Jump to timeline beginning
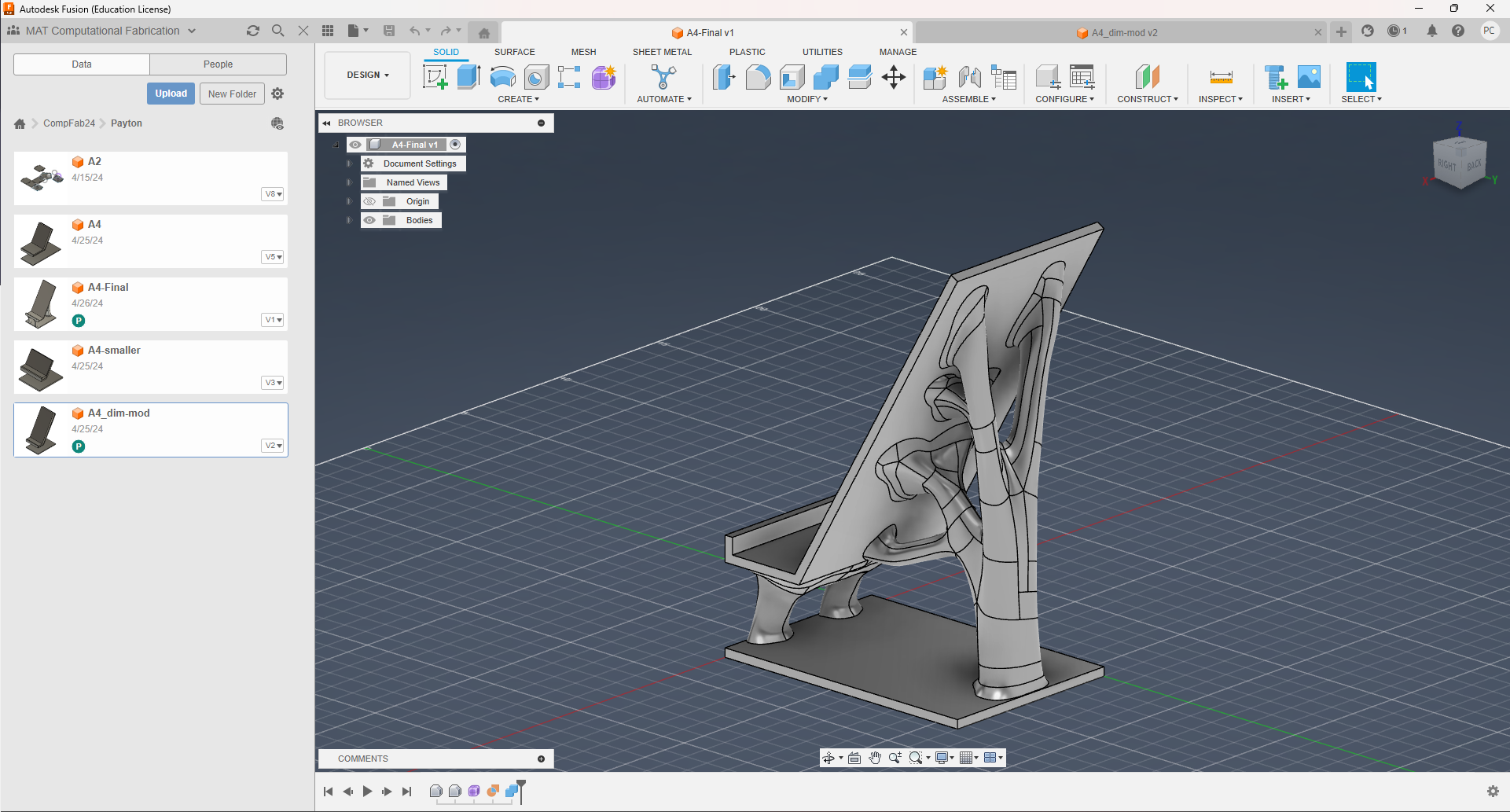 point(328,792)
